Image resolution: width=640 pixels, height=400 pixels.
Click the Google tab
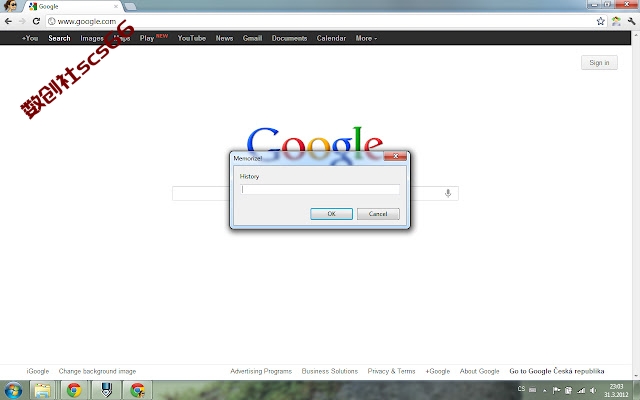tap(73, 7)
